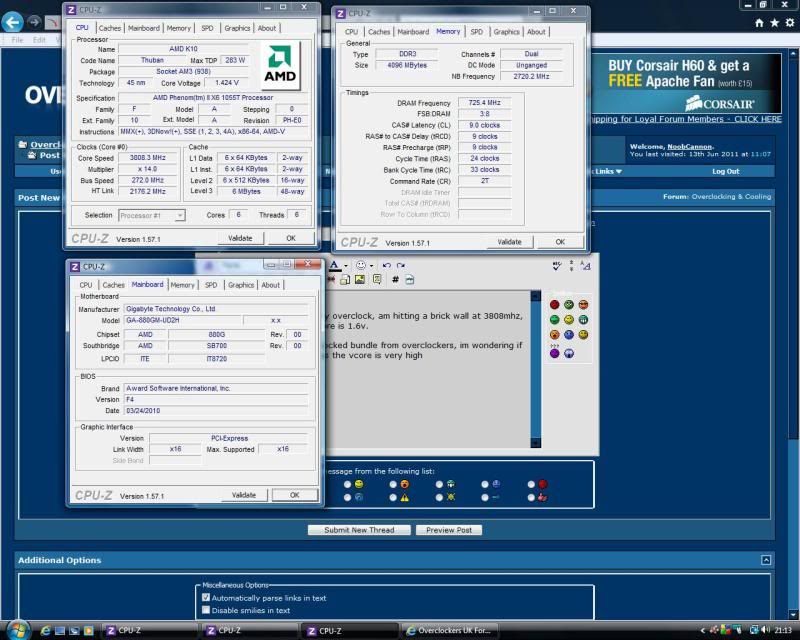800x640 pixels.
Task: Run the spell check icon in editor
Action: coord(557,265)
